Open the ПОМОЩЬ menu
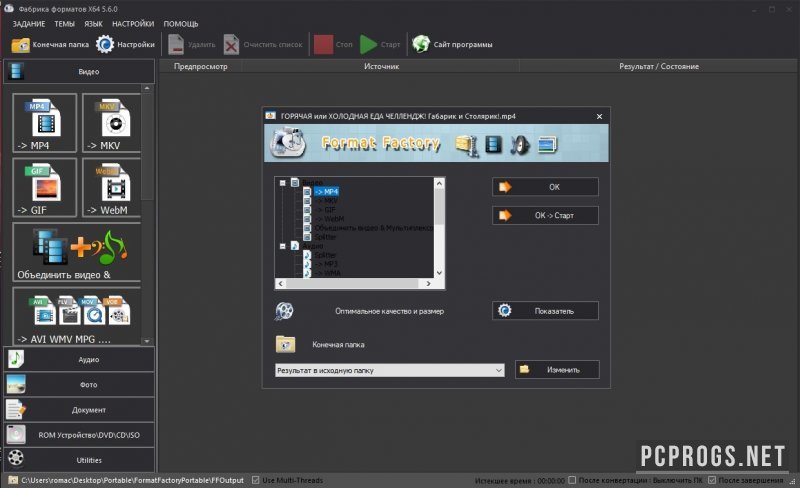This screenshot has width=800, height=488. pyautogui.click(x=181, y=24)
